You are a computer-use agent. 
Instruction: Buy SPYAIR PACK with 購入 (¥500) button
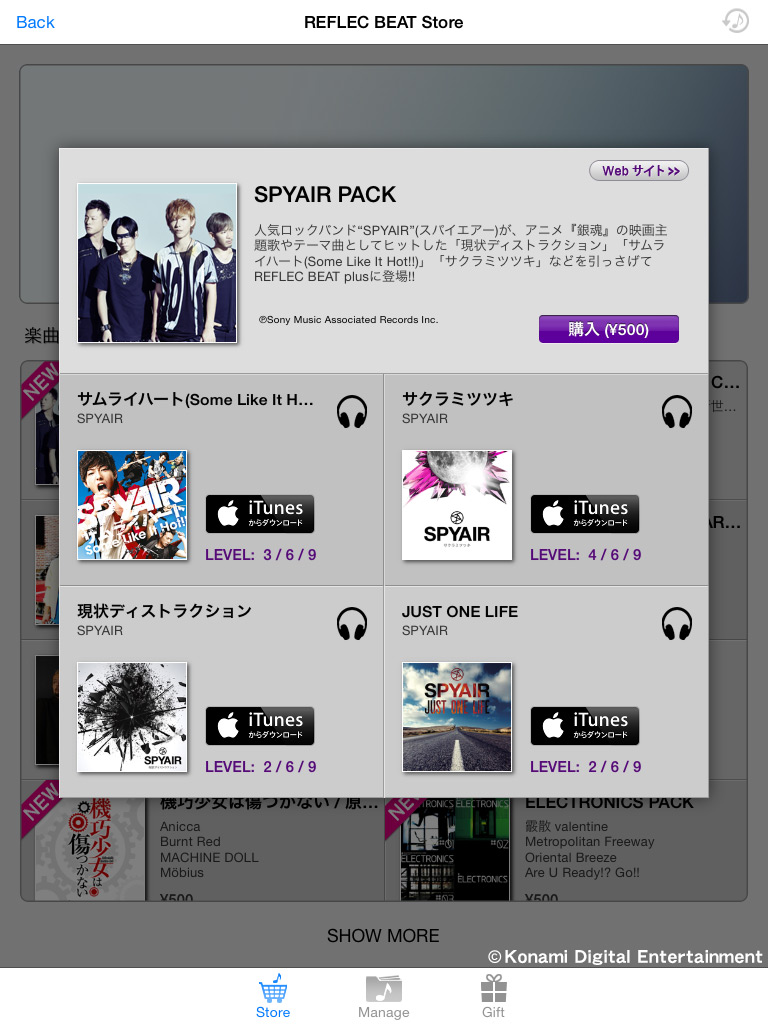coord(609,329)
